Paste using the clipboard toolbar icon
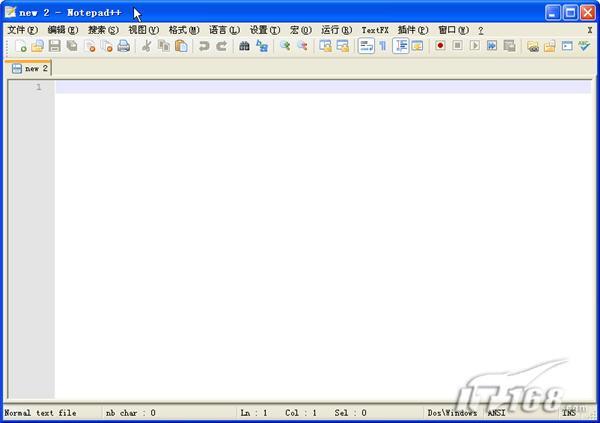This screenshot has width=600, height=423. 181,46
